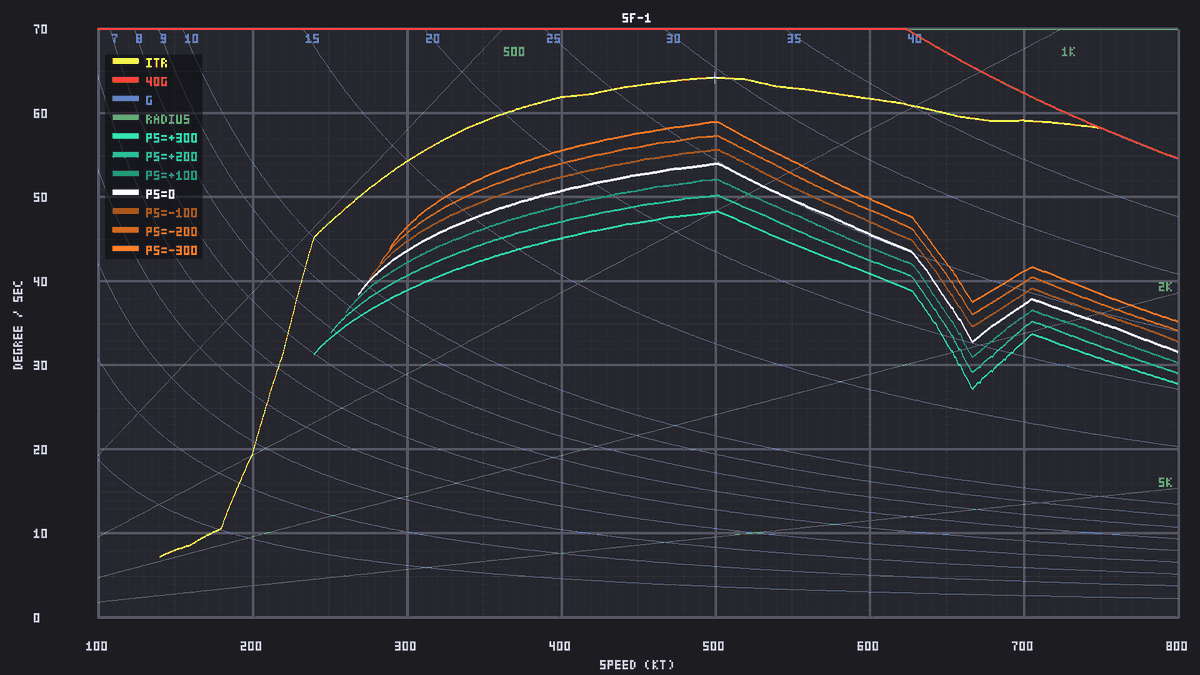Click the green radius label '1K'
Viewport: 1200px width, 675px height.
click(1068, 51)
